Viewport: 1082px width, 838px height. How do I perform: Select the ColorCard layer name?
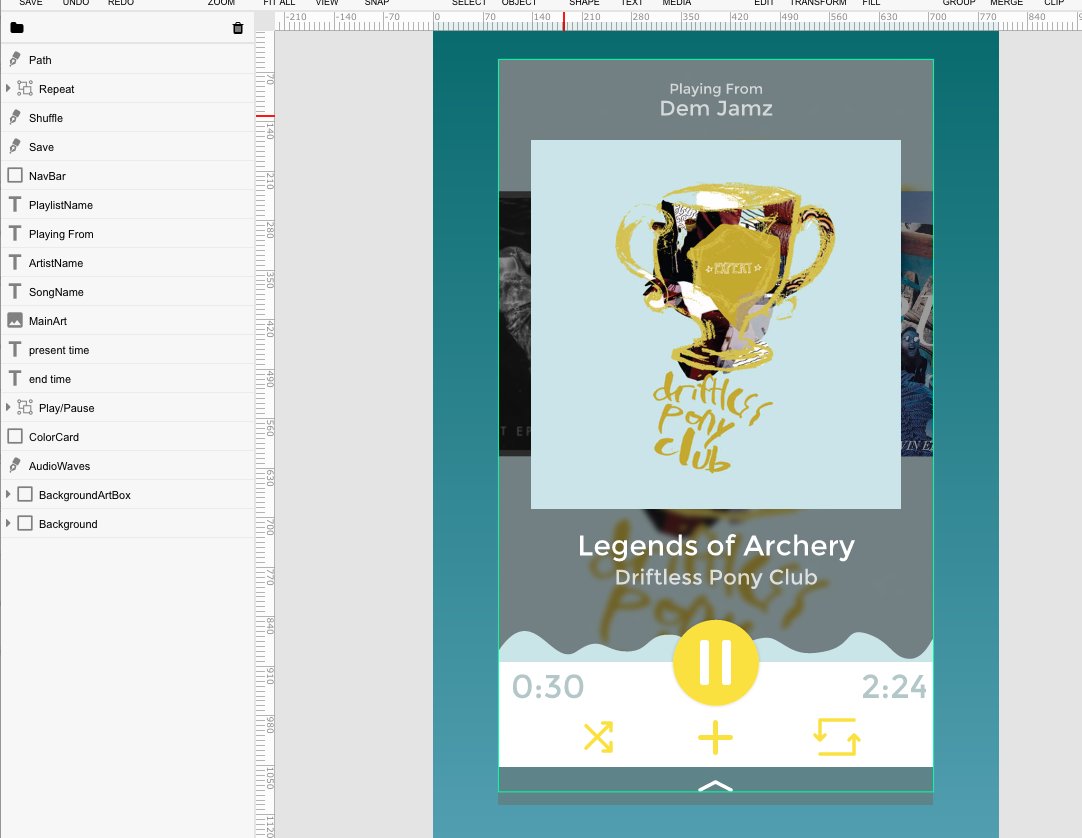[x=54, y=437]
